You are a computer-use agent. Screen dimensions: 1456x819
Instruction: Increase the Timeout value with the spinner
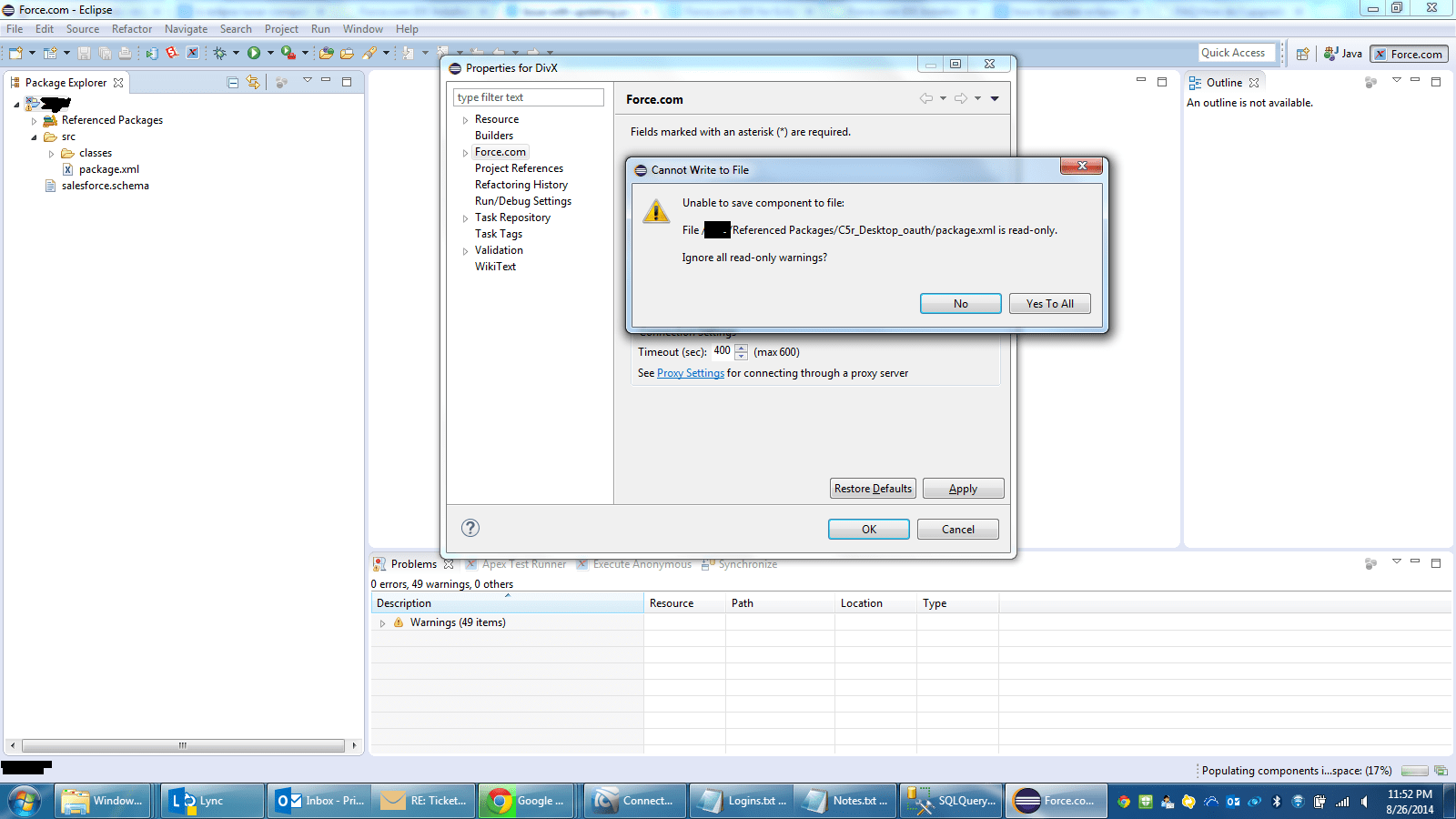pos(742,349)
